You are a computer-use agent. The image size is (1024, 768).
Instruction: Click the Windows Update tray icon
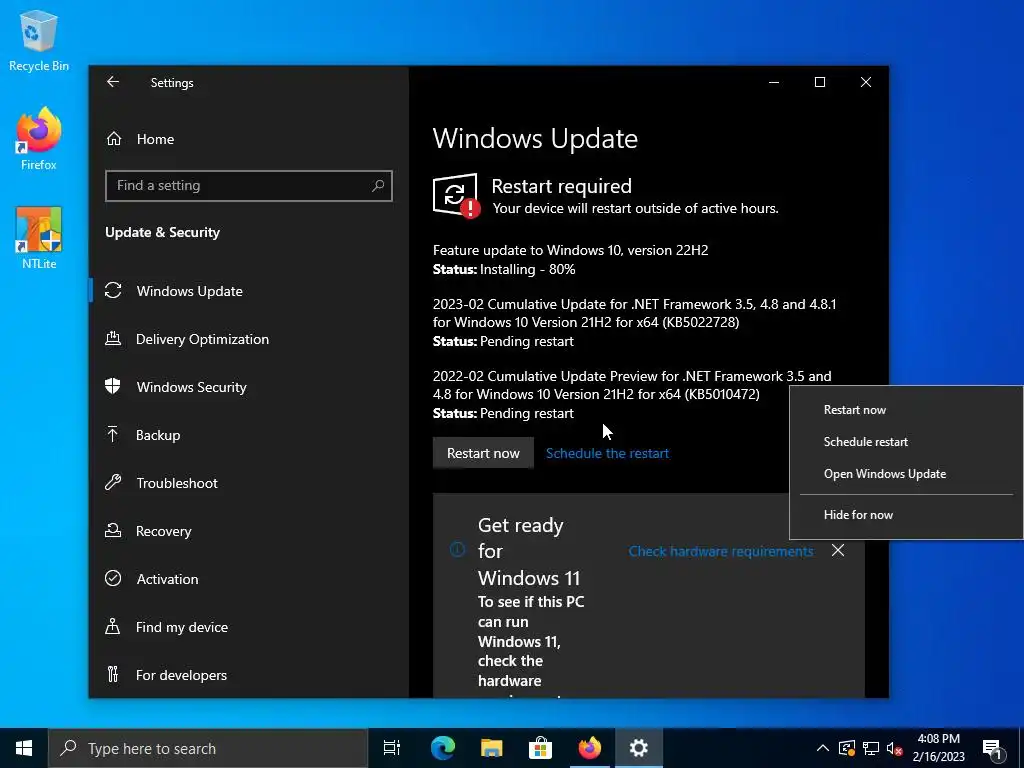[847, 748]
